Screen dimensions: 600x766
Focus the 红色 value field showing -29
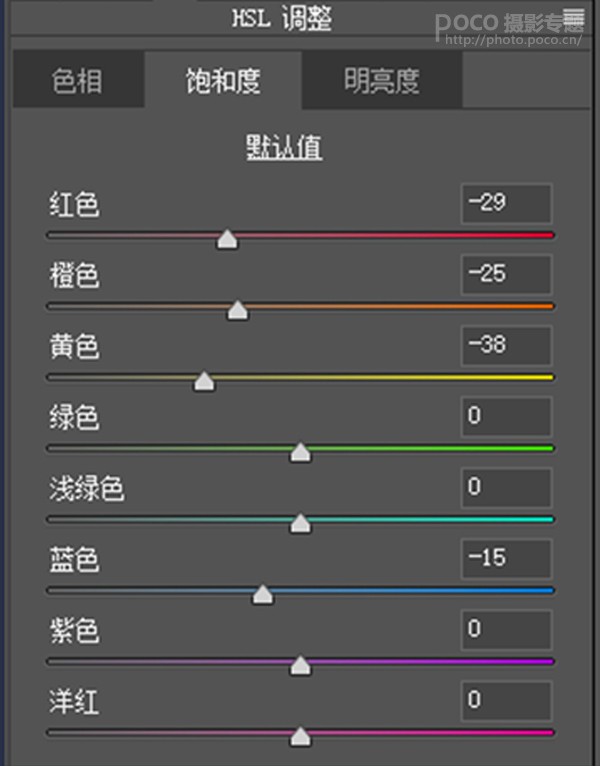click(x=507, y=203)
